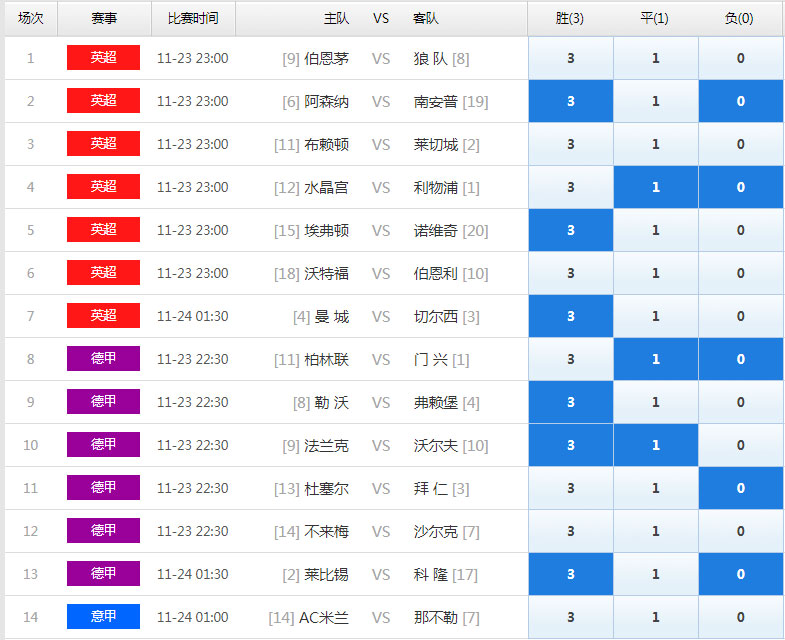
Task: Click the 赛事 column header
Action: (104, 19)
